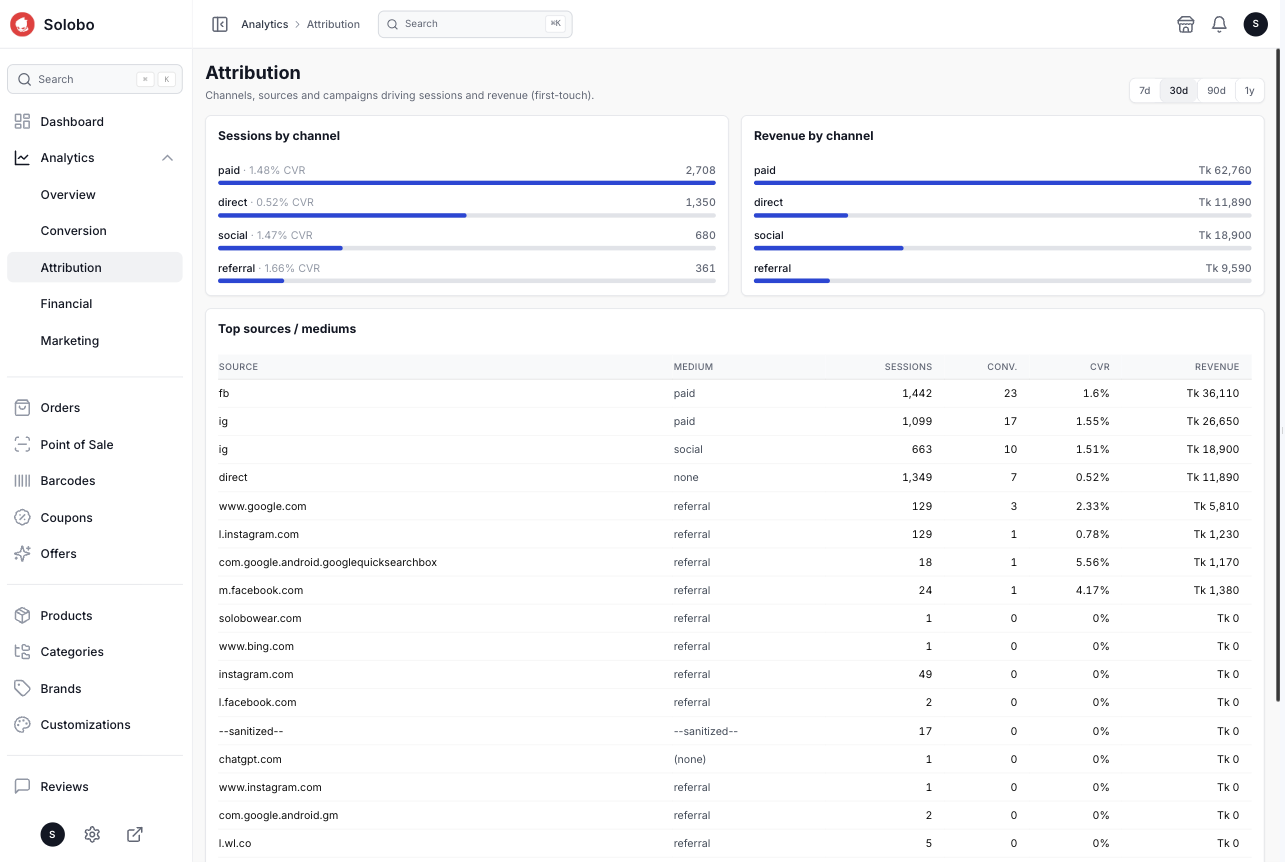This screenshot has width=1285, height=862.
Task: Open the storefront icon in the header
Action: click(1186, 24)
